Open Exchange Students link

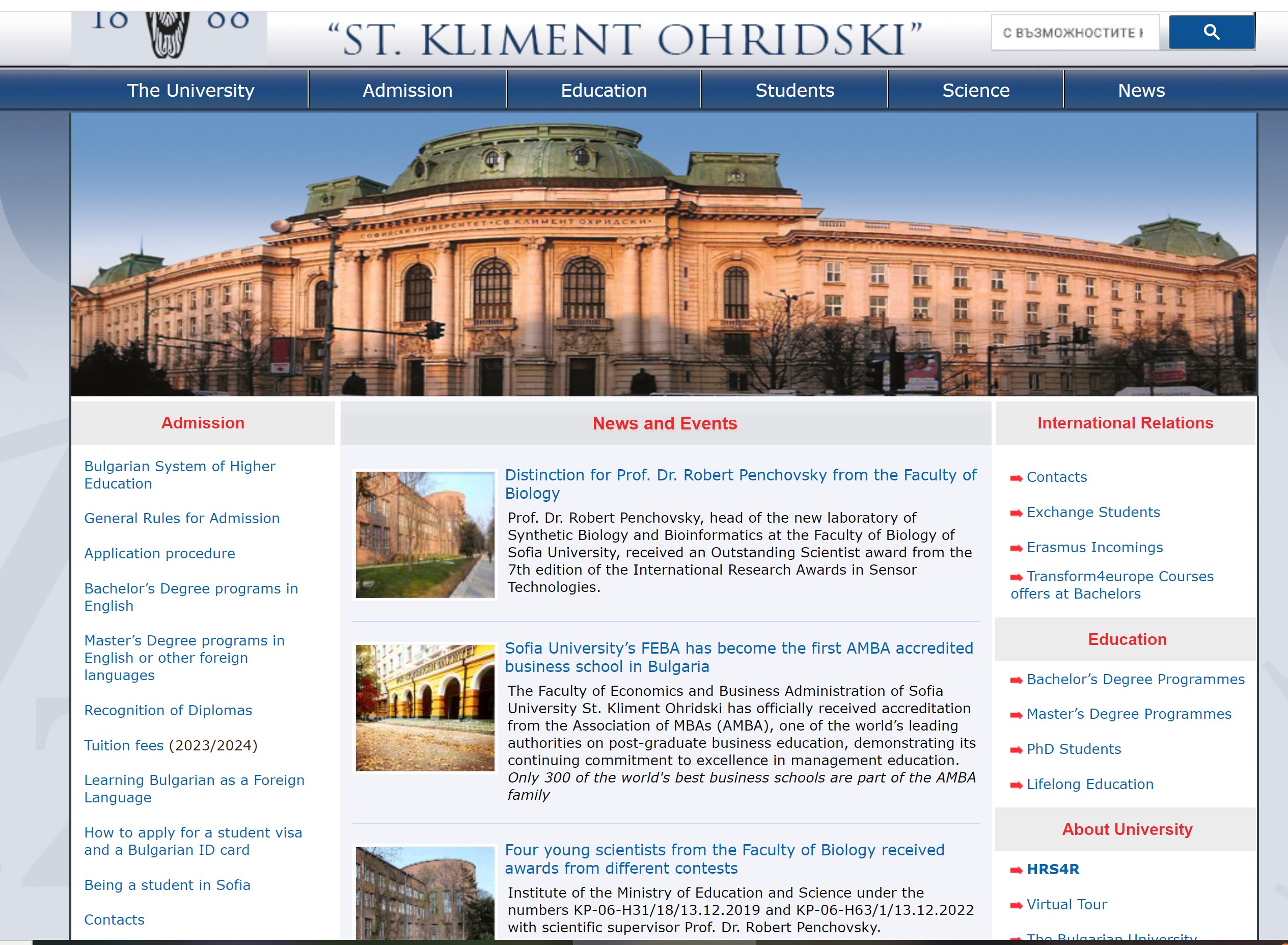1093,512
